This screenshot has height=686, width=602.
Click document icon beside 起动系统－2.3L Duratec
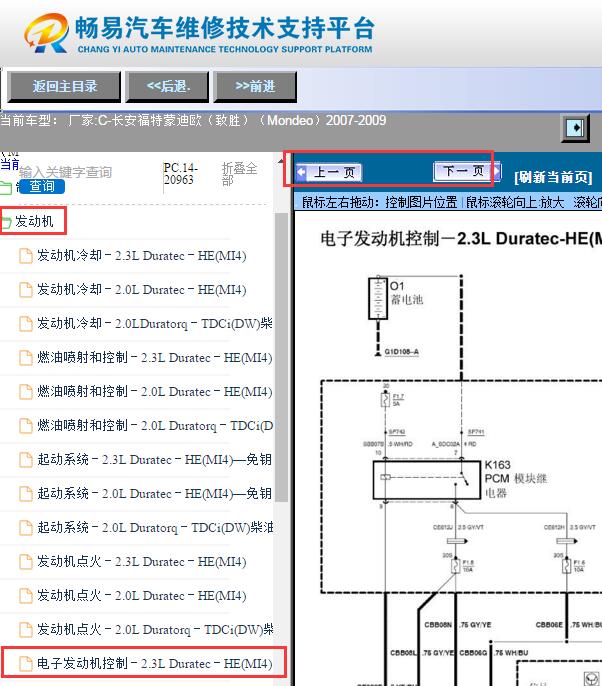(26, 460)
